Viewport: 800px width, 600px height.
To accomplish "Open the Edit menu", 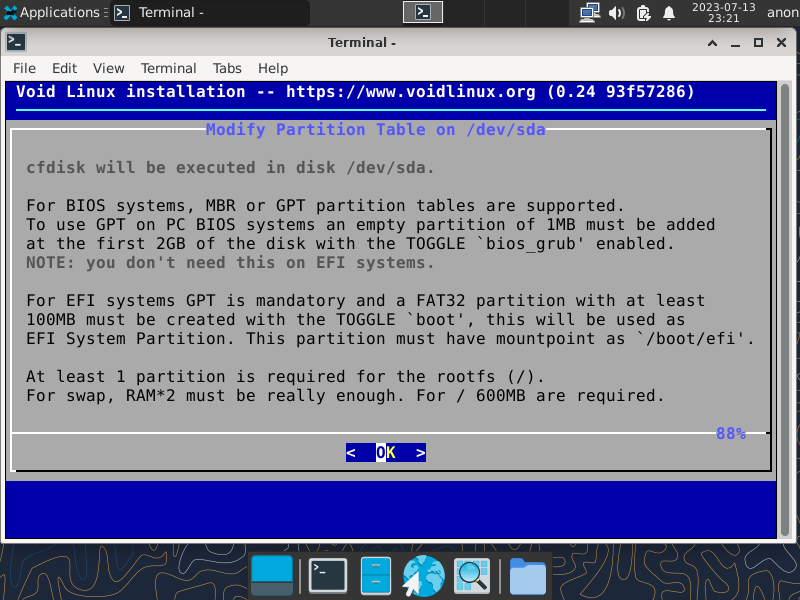I will pos(64,68).
